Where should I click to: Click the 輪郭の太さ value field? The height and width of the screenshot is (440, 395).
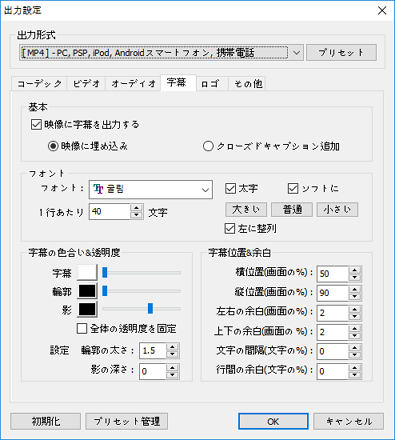[153, 351]
